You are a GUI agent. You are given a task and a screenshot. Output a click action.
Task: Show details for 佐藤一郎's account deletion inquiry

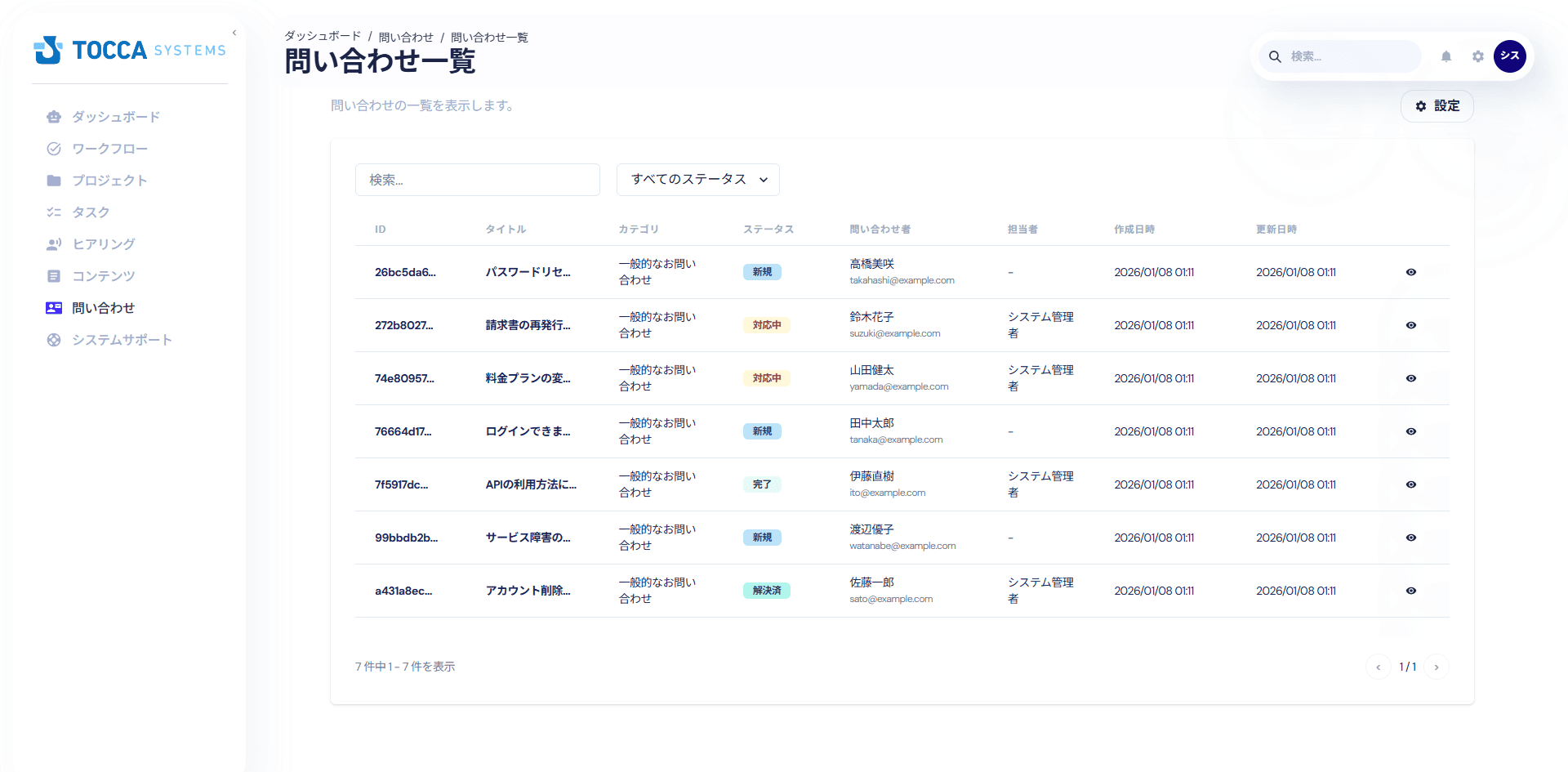tap(1411, 591)
